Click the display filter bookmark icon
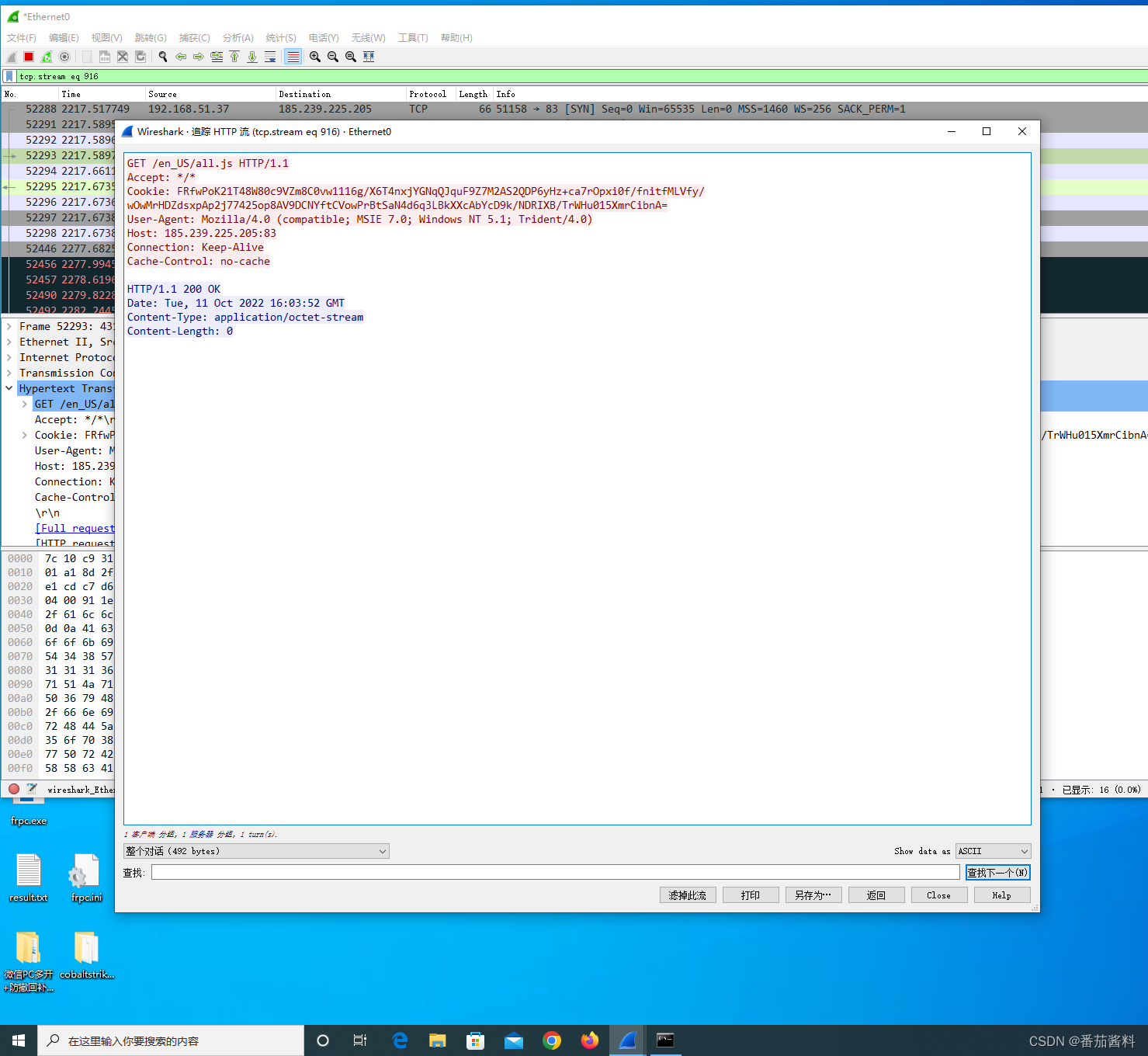 point(9,76)
